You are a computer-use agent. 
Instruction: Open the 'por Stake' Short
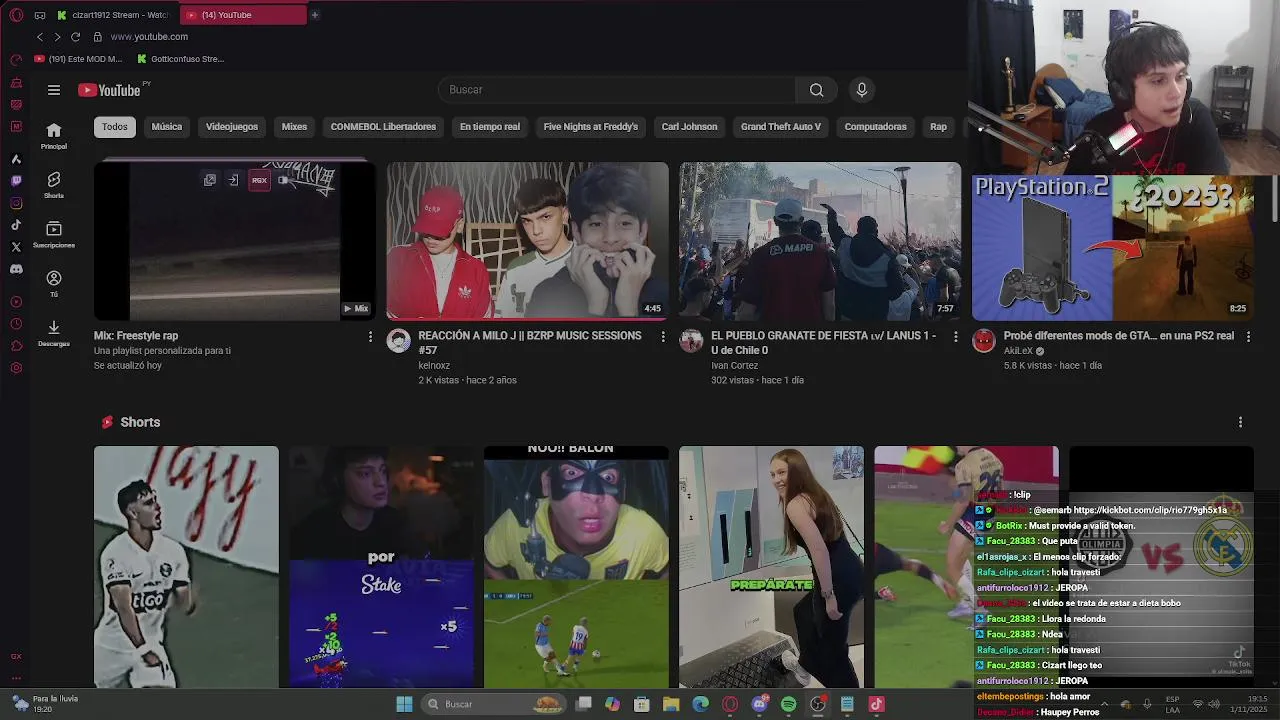click(x=381, y=567)
